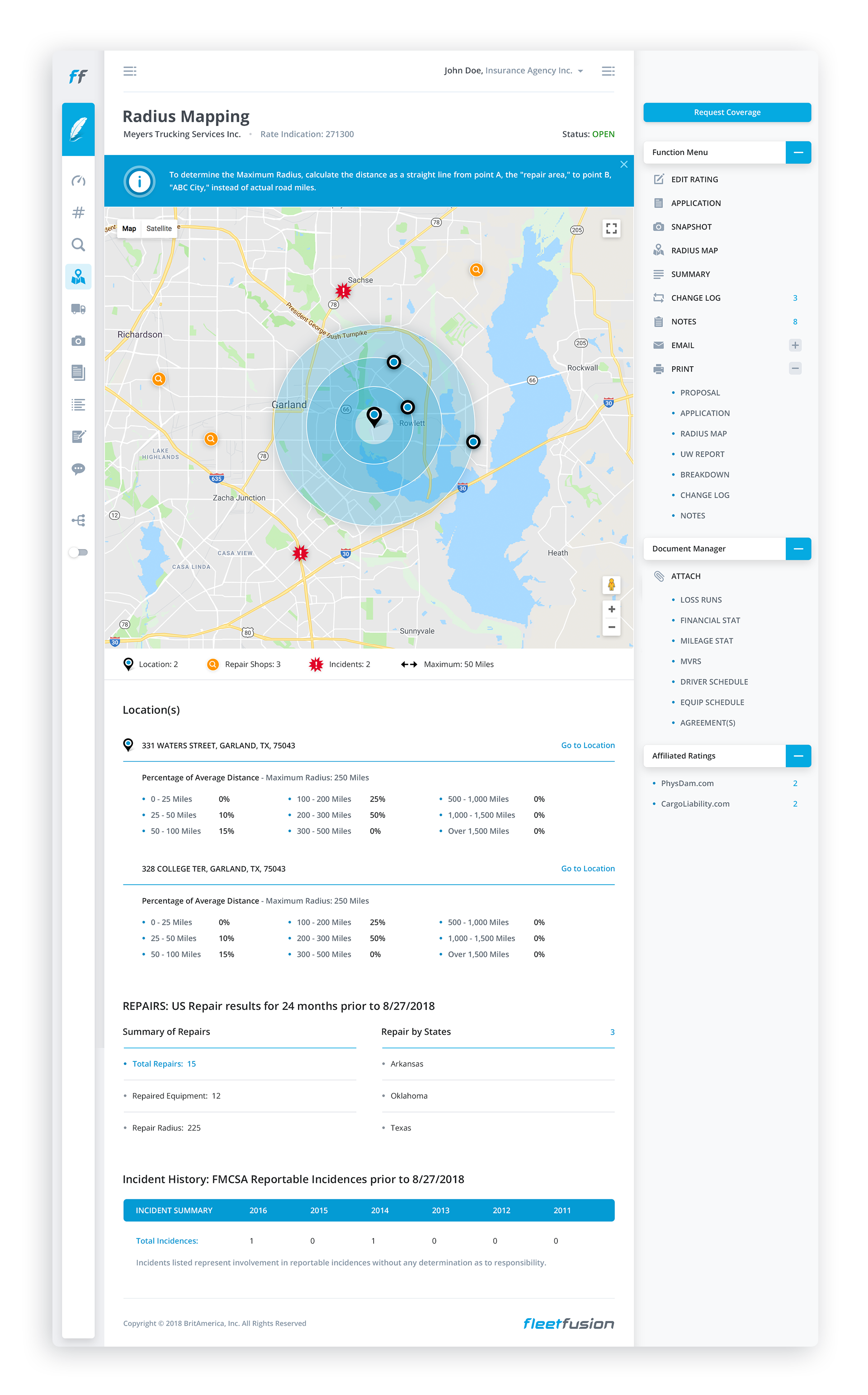Click the 2016 incident column header

point(258,1210)
